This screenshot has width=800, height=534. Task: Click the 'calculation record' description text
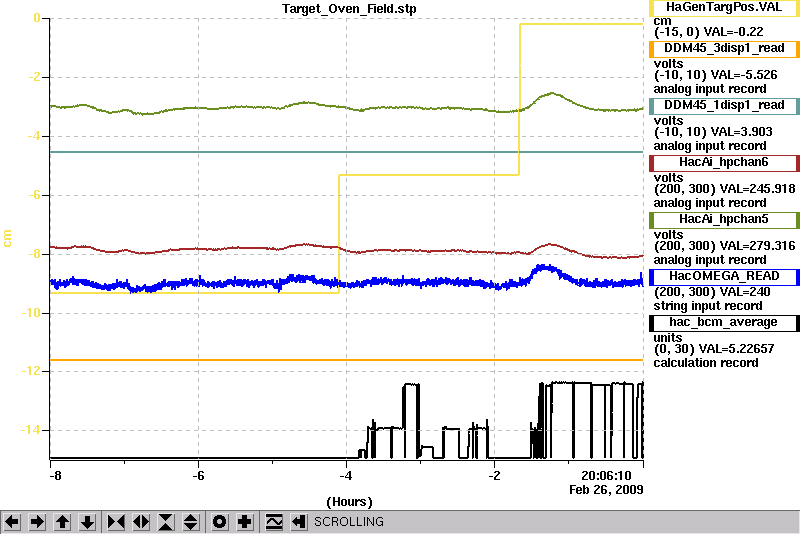[x=706, y=363]
